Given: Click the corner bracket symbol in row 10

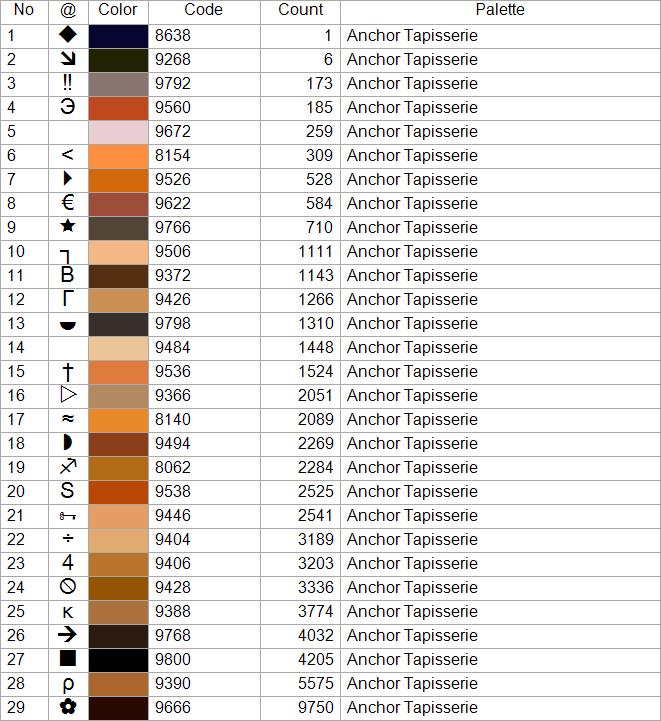Looking at the screenshot, I should point(66,257).
